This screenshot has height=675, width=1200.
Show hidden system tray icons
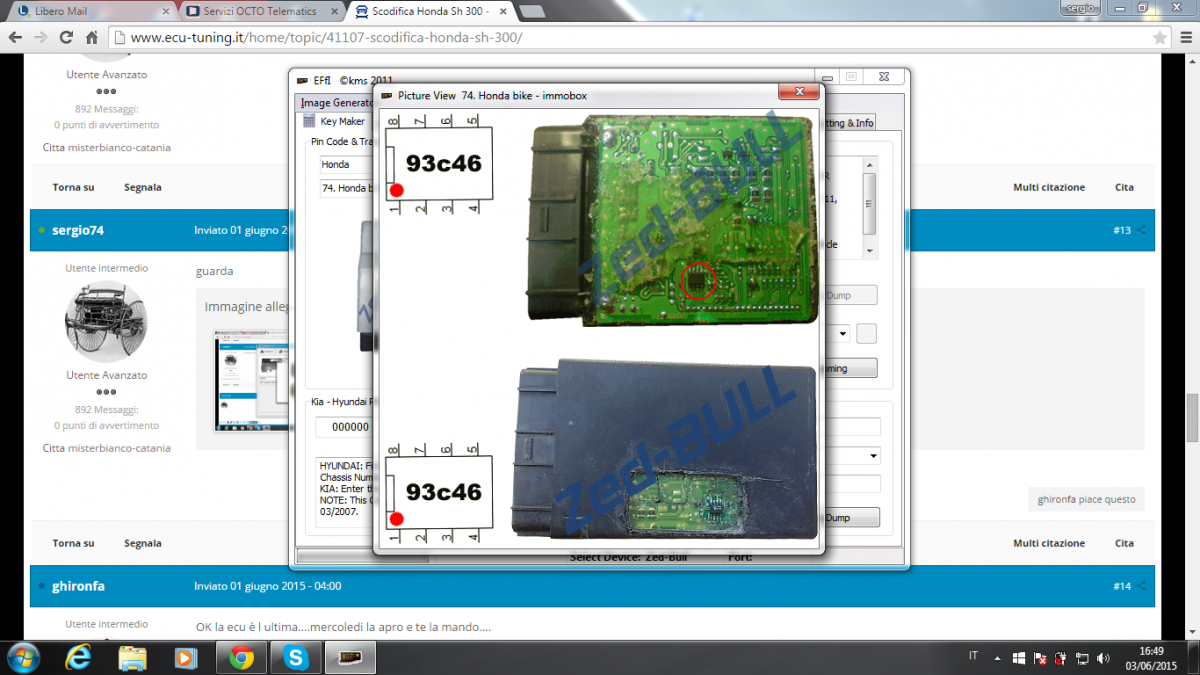(x=996, y=657)
